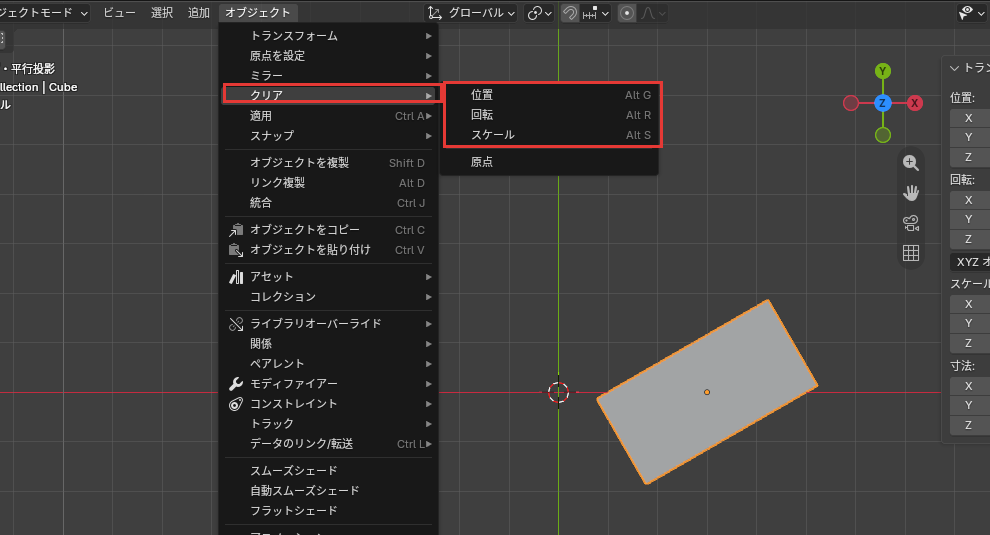Select the pan view hand icon
990x535 pixels.
(x=910, y=193)
